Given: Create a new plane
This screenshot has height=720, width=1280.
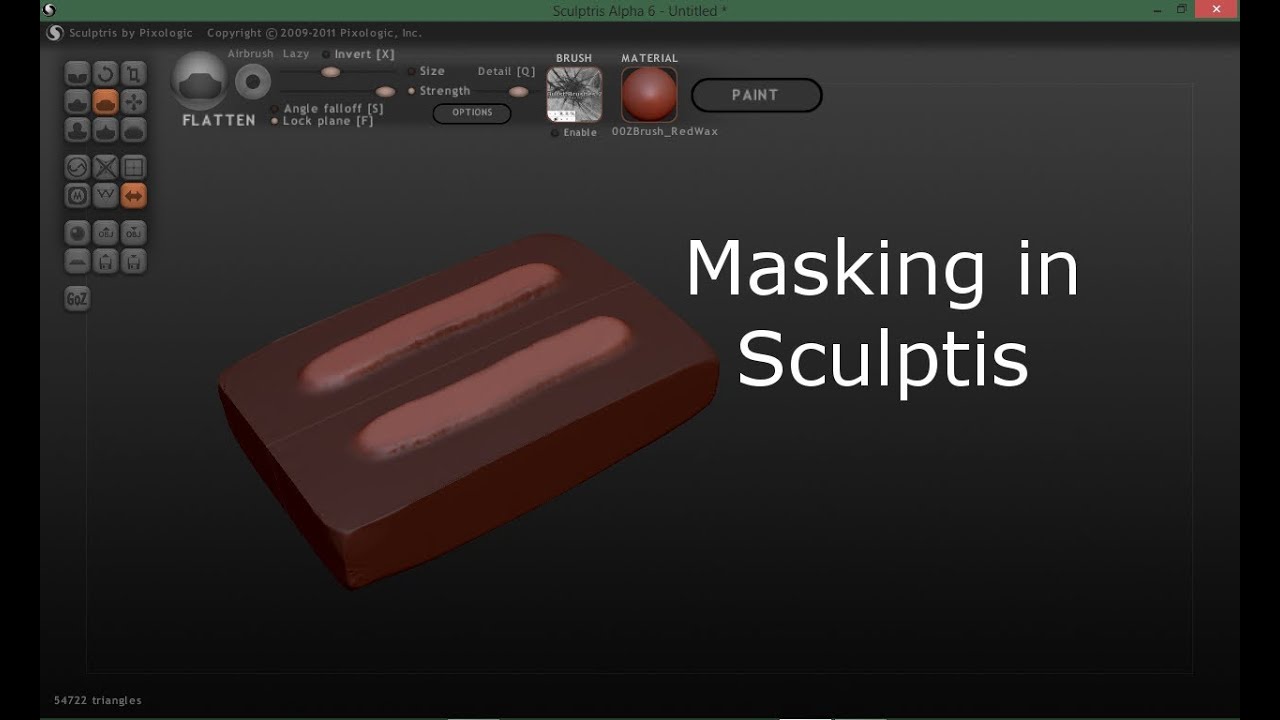Looking at the screenshot, I should pyautogui.click(x=77, y=261).
